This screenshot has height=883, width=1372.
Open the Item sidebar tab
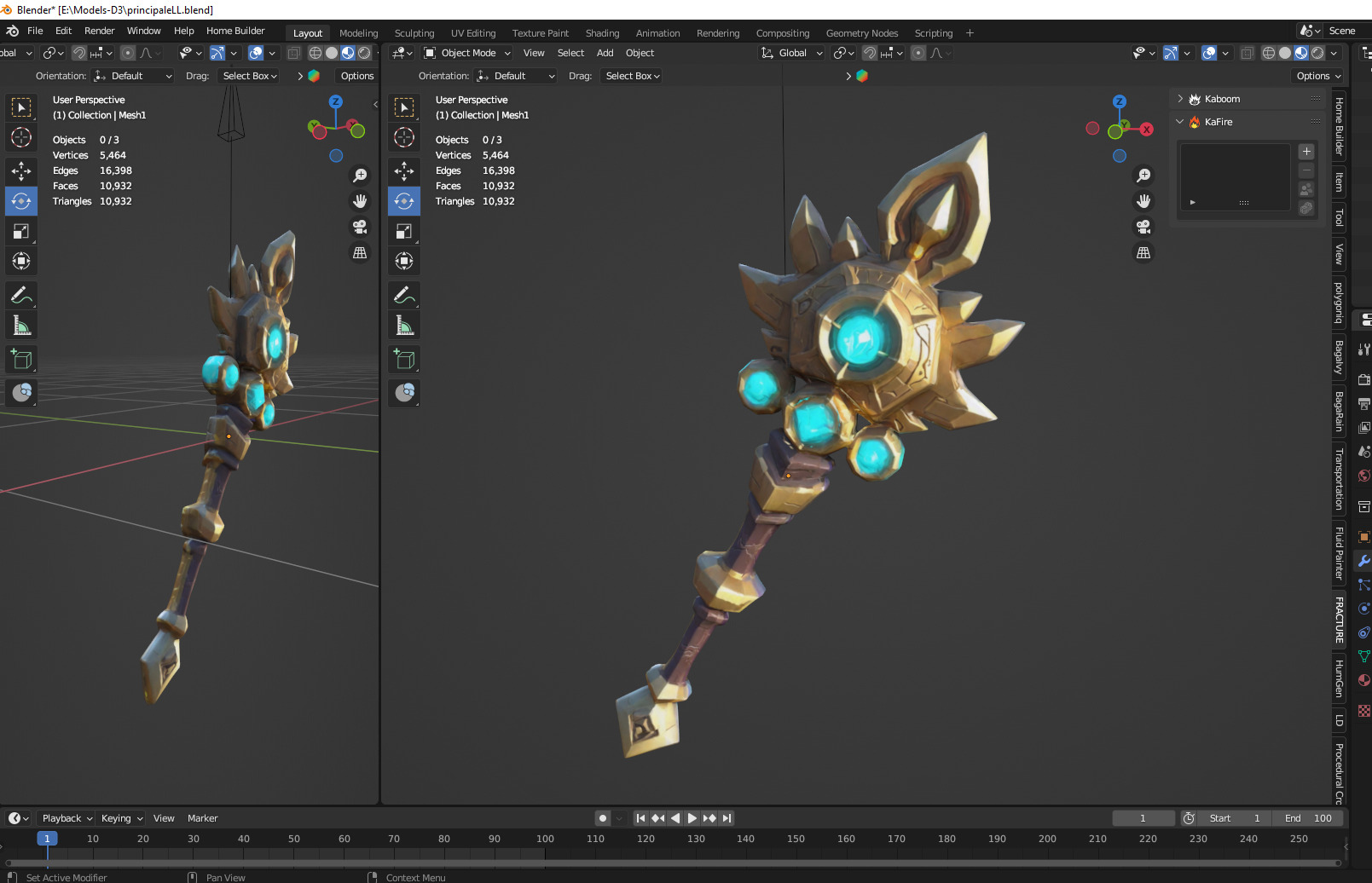coord(1339,182)
